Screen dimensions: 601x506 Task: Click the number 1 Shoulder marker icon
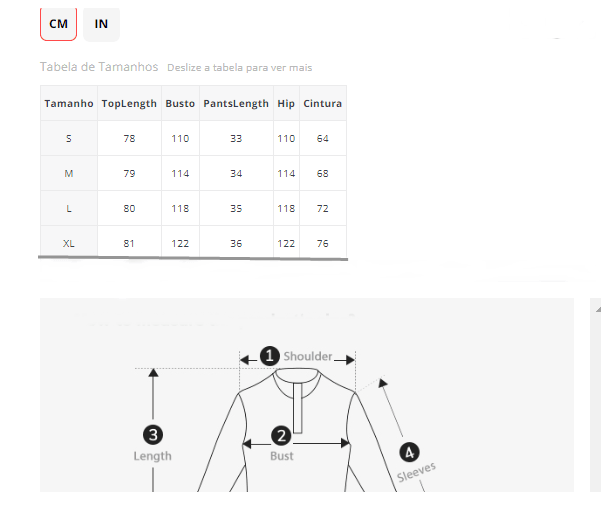[x=269, y=356]
